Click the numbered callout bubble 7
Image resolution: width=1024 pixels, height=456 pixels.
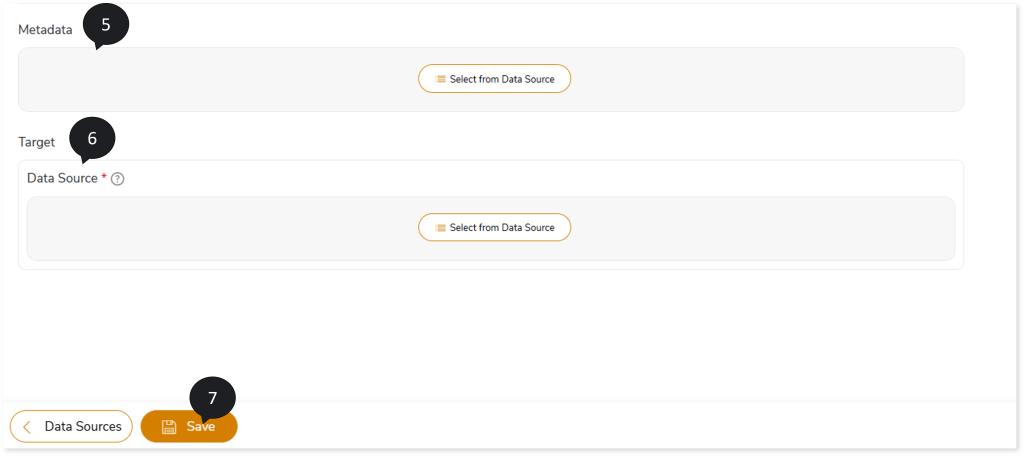pyautogui.click(x=212, y=398)
